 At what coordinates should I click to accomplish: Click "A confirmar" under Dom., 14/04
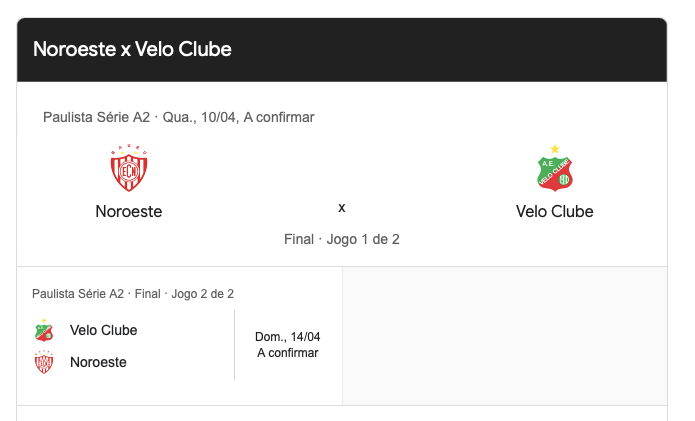coord(287,353)
